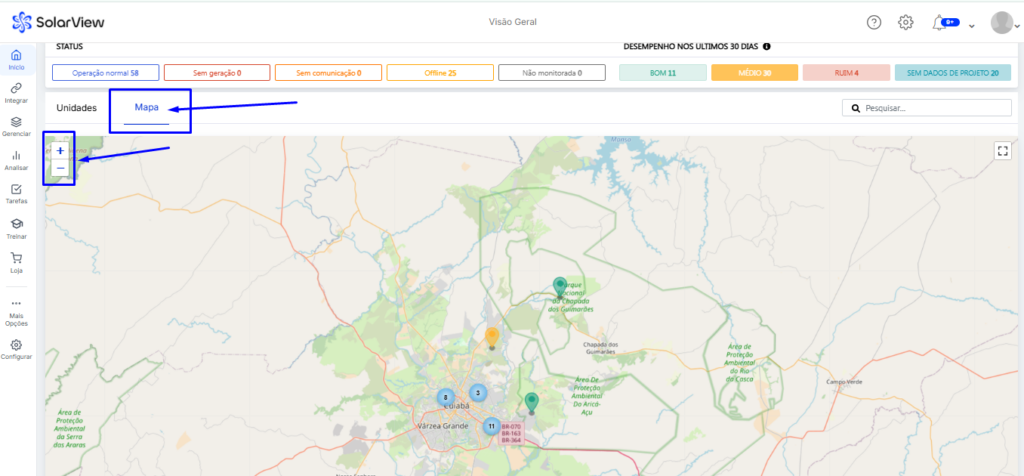
Task: Filter by Offline status
Action: (439, 73)
